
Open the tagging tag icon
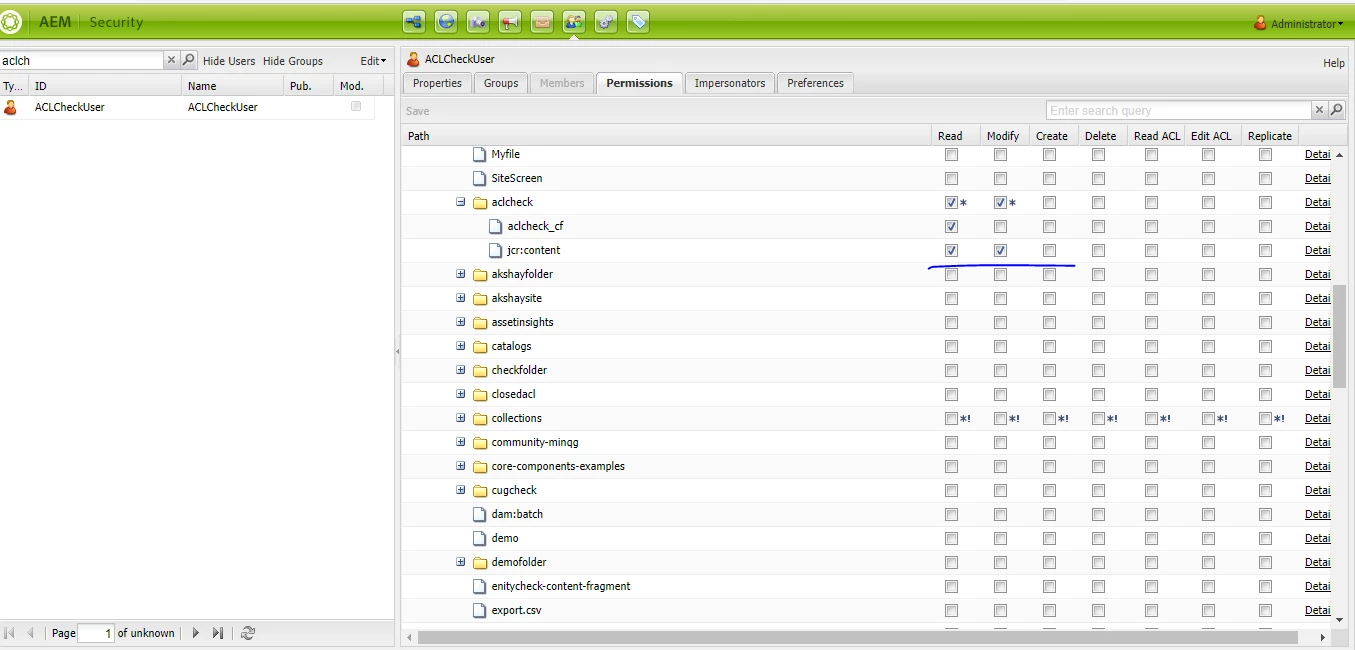(x=638, y=21)
